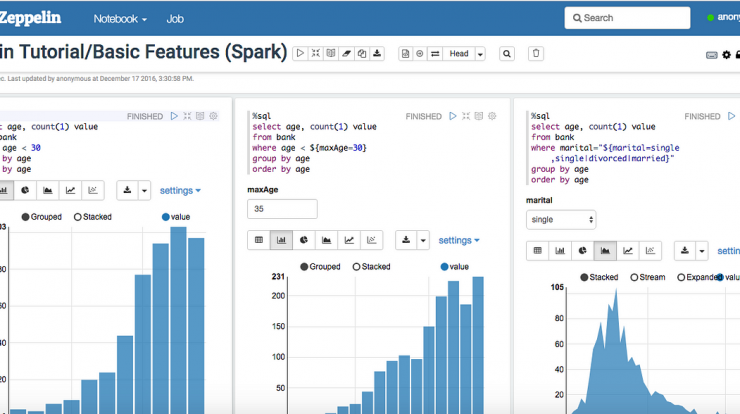The image size is (740, 414).
Task: Focus the Search box in the navbar
Action: (x=627, y=18)
